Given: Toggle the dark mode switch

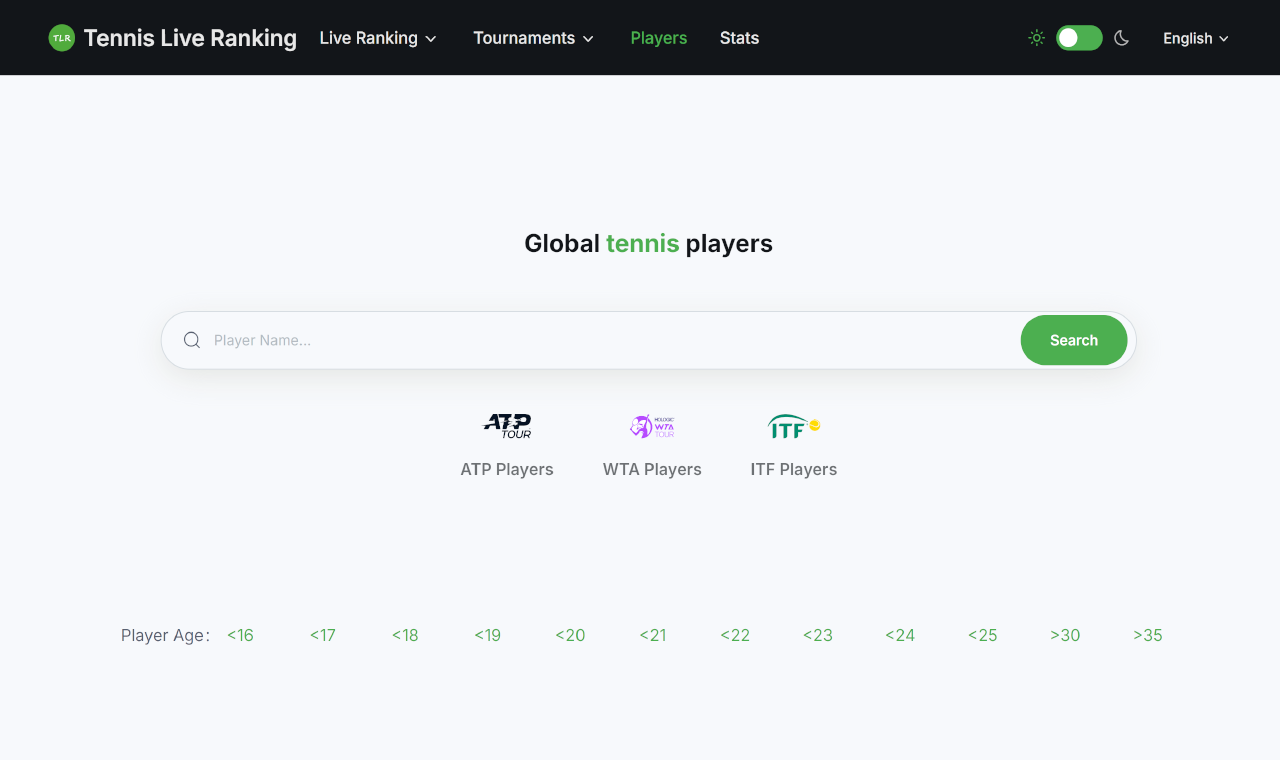Looking at the screenshot, I should (x=1078, y=37).
